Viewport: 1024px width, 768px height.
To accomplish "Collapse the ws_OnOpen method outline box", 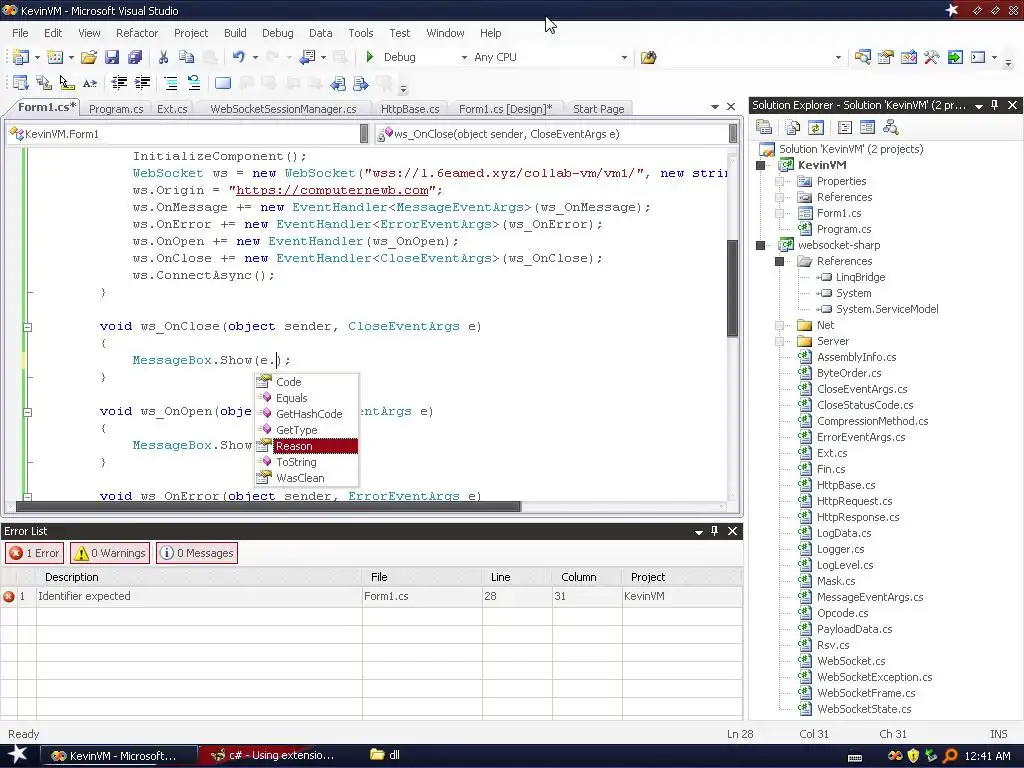I will coord(27,412).
